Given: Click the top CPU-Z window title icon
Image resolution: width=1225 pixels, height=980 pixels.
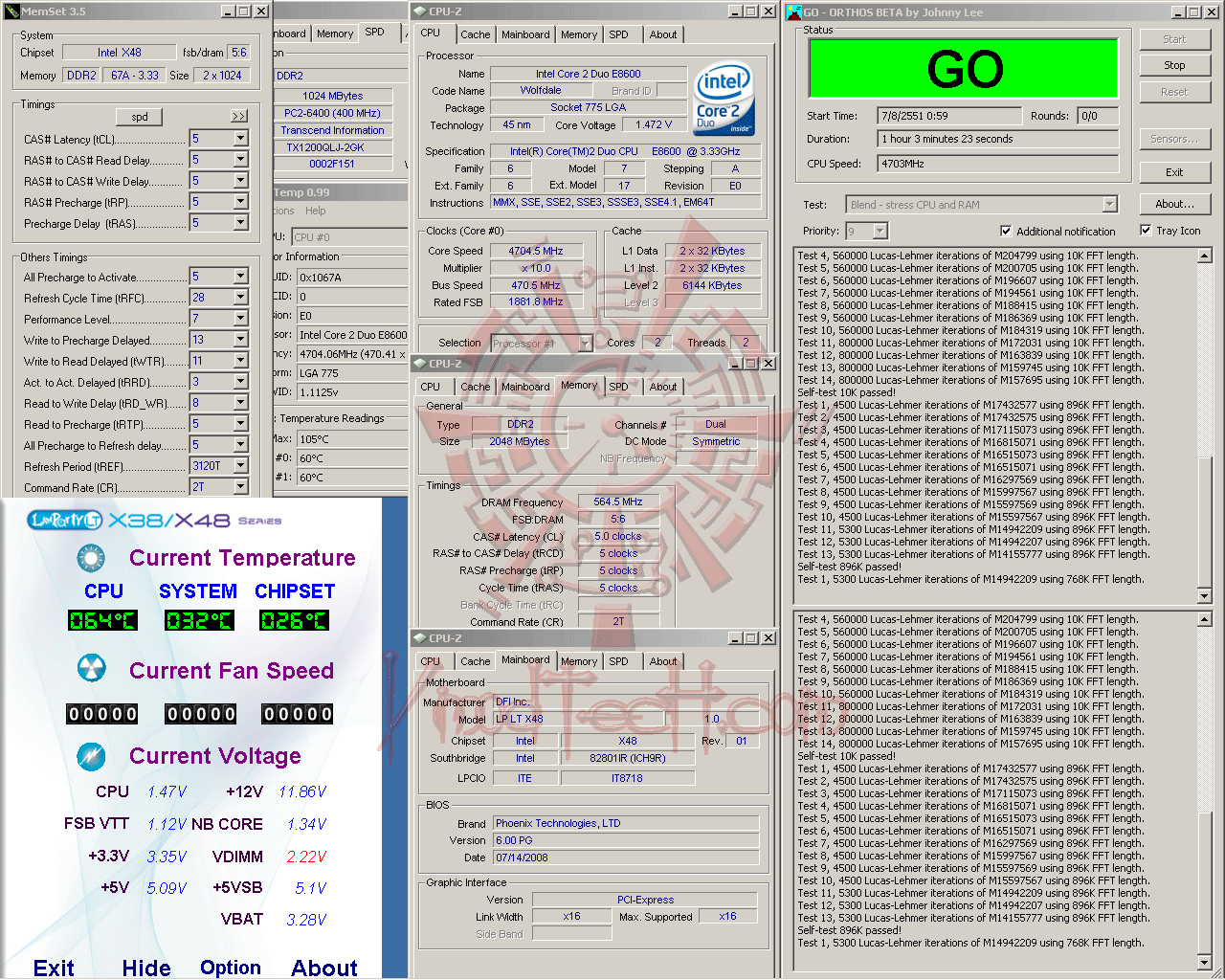Looking at the screenshot, I should tap(419, 11).
